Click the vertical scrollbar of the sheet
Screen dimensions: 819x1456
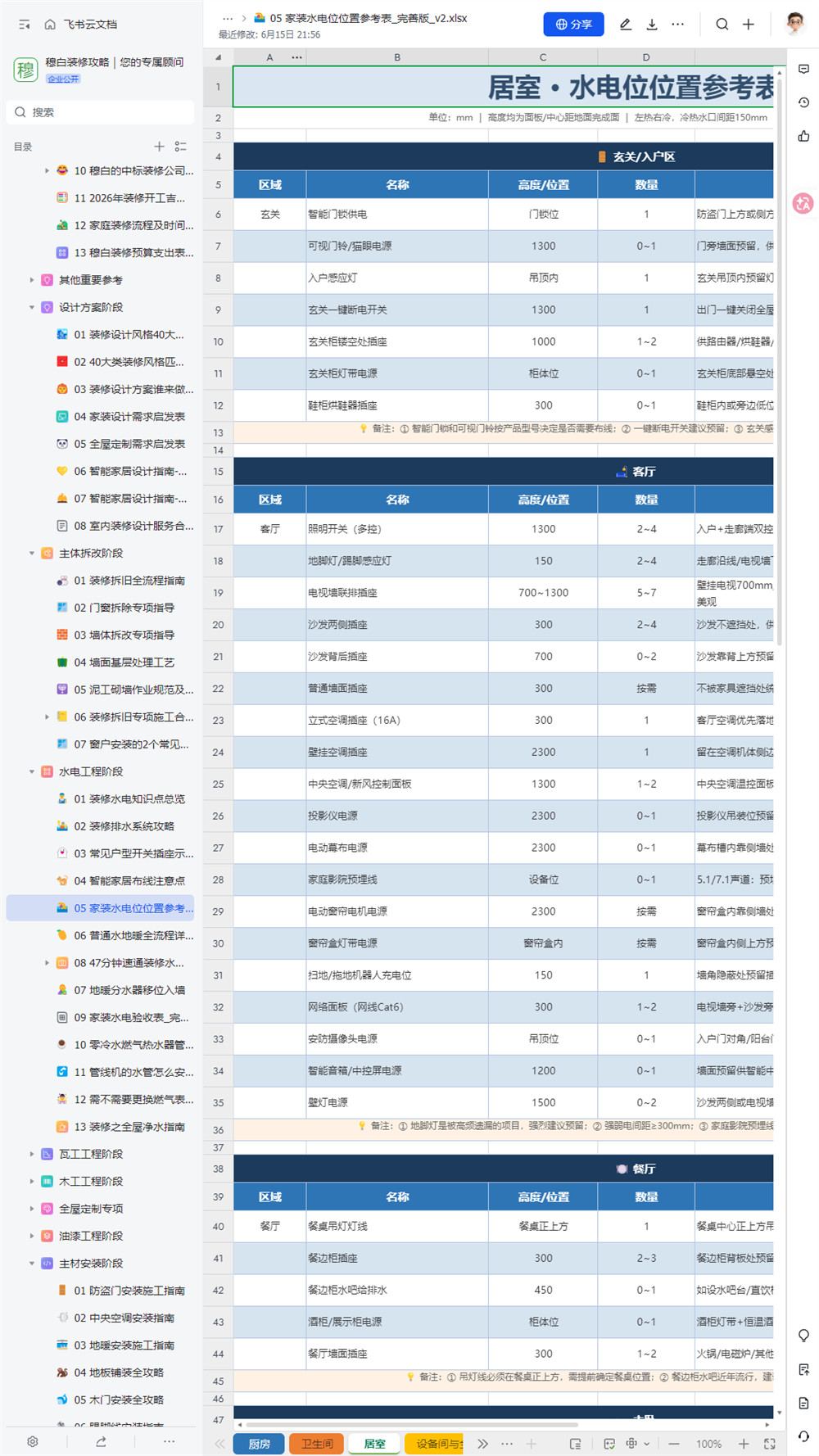click(x=780, y=360)
